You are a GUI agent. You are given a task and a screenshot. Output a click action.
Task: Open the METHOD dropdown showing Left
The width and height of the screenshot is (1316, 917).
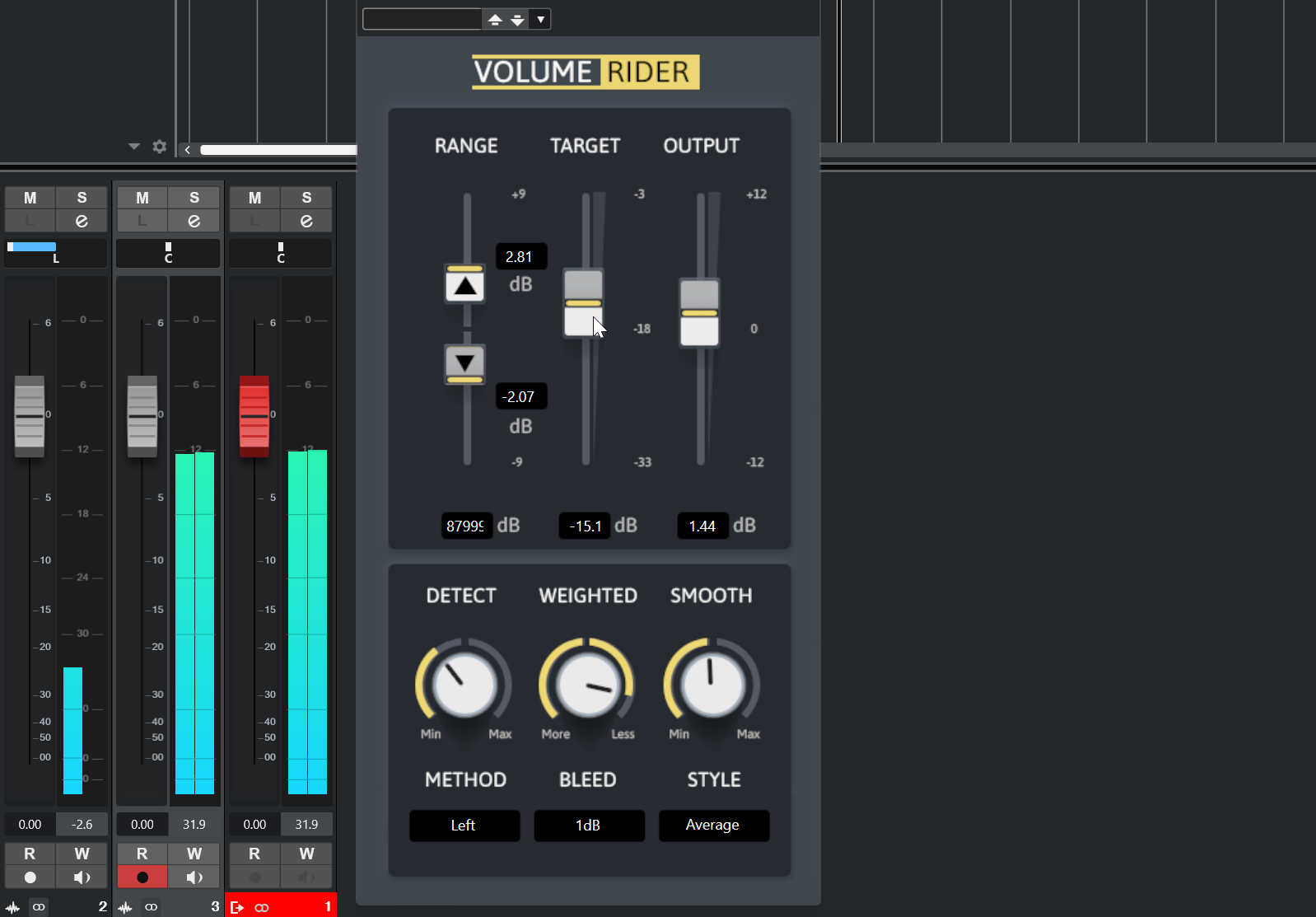click(464, 826)
